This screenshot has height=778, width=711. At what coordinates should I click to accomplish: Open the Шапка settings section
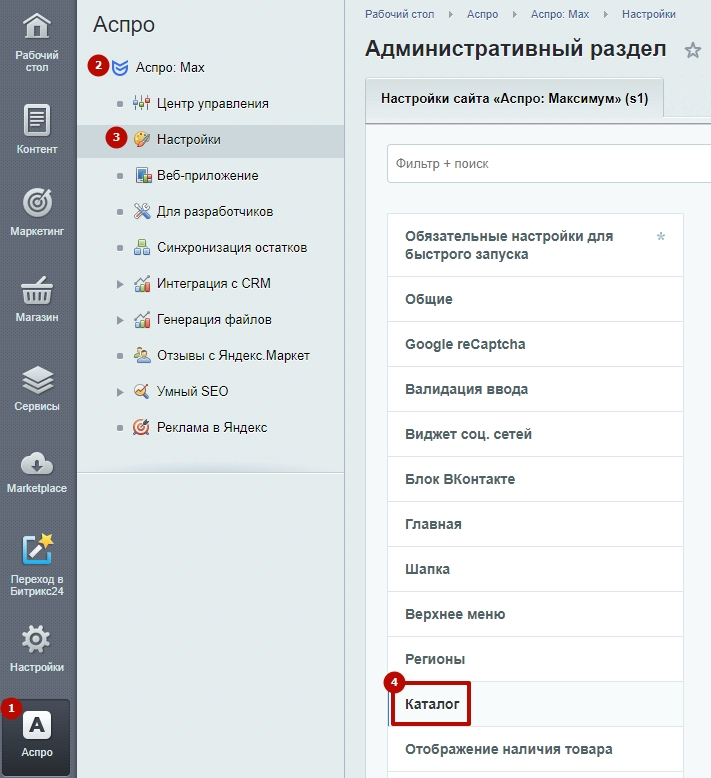[535, 569]
